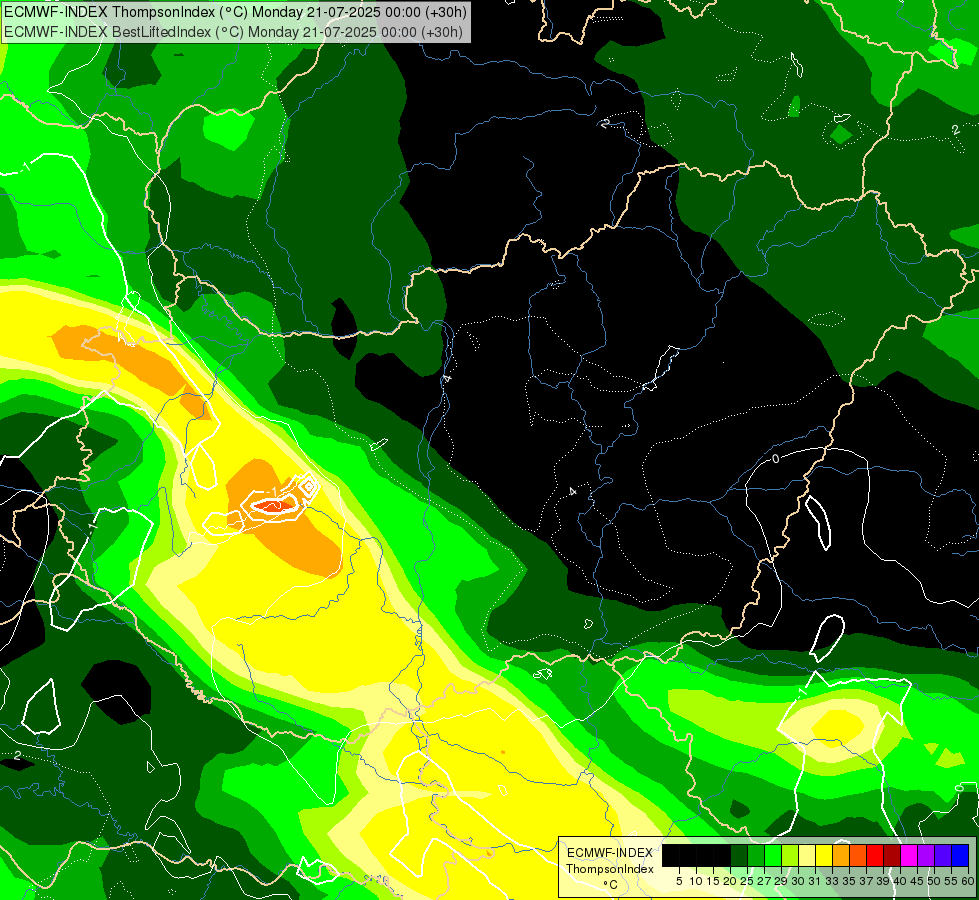Click the legend tick value 60
The image size is (979, 900).
coord(968,881)
